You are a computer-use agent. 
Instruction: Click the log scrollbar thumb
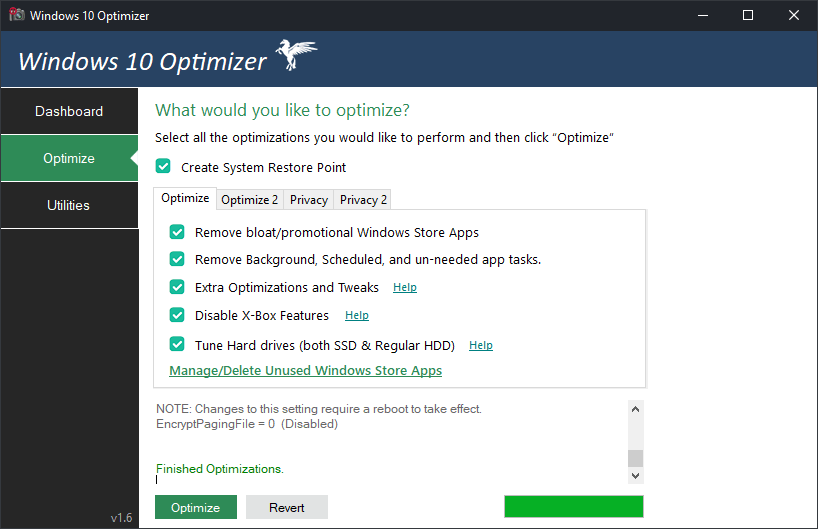636,458
